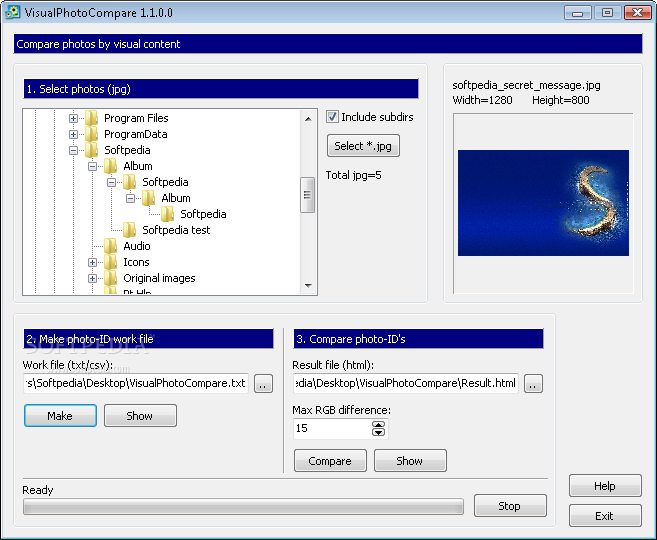Screen dimensions: 657x540
Task: Click the innermost Softpedia folder icon
Action: point(168,214)
